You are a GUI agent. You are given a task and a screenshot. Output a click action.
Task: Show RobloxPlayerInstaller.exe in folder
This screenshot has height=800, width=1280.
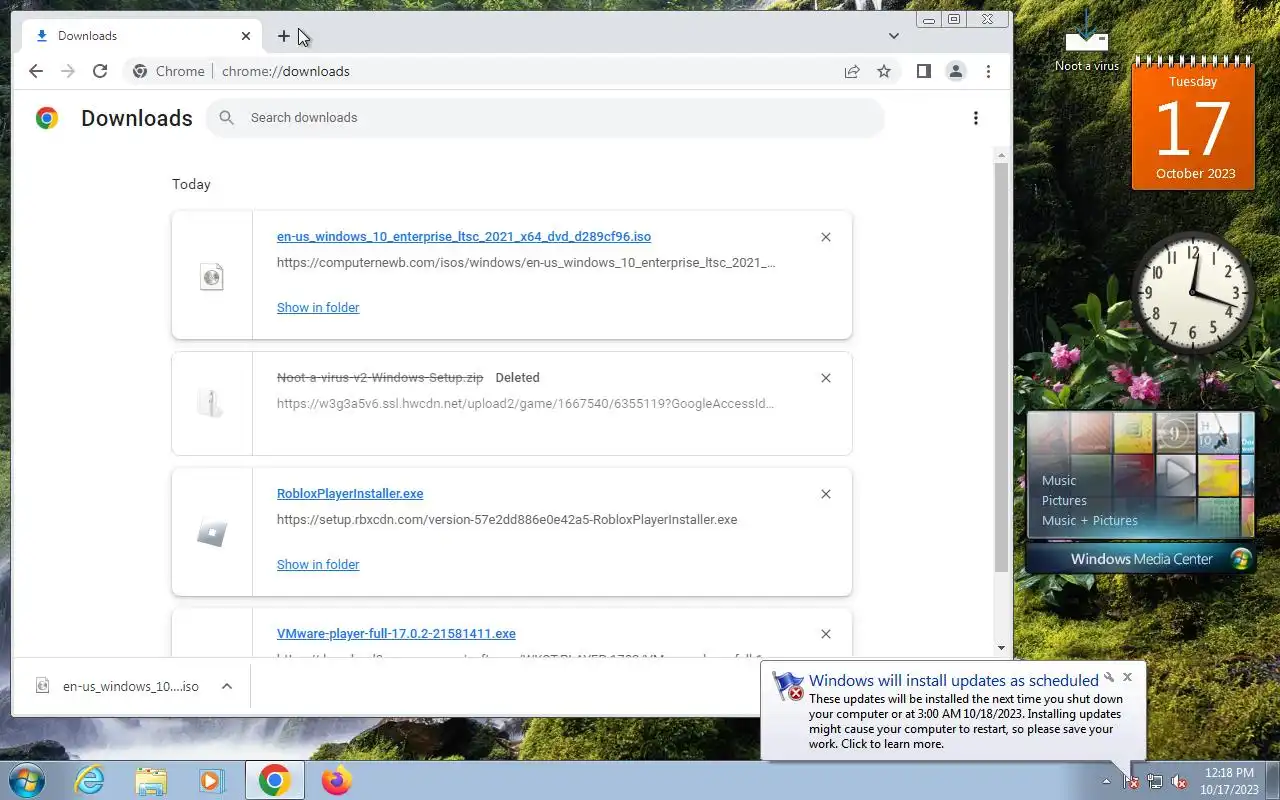tap(318, 565)
